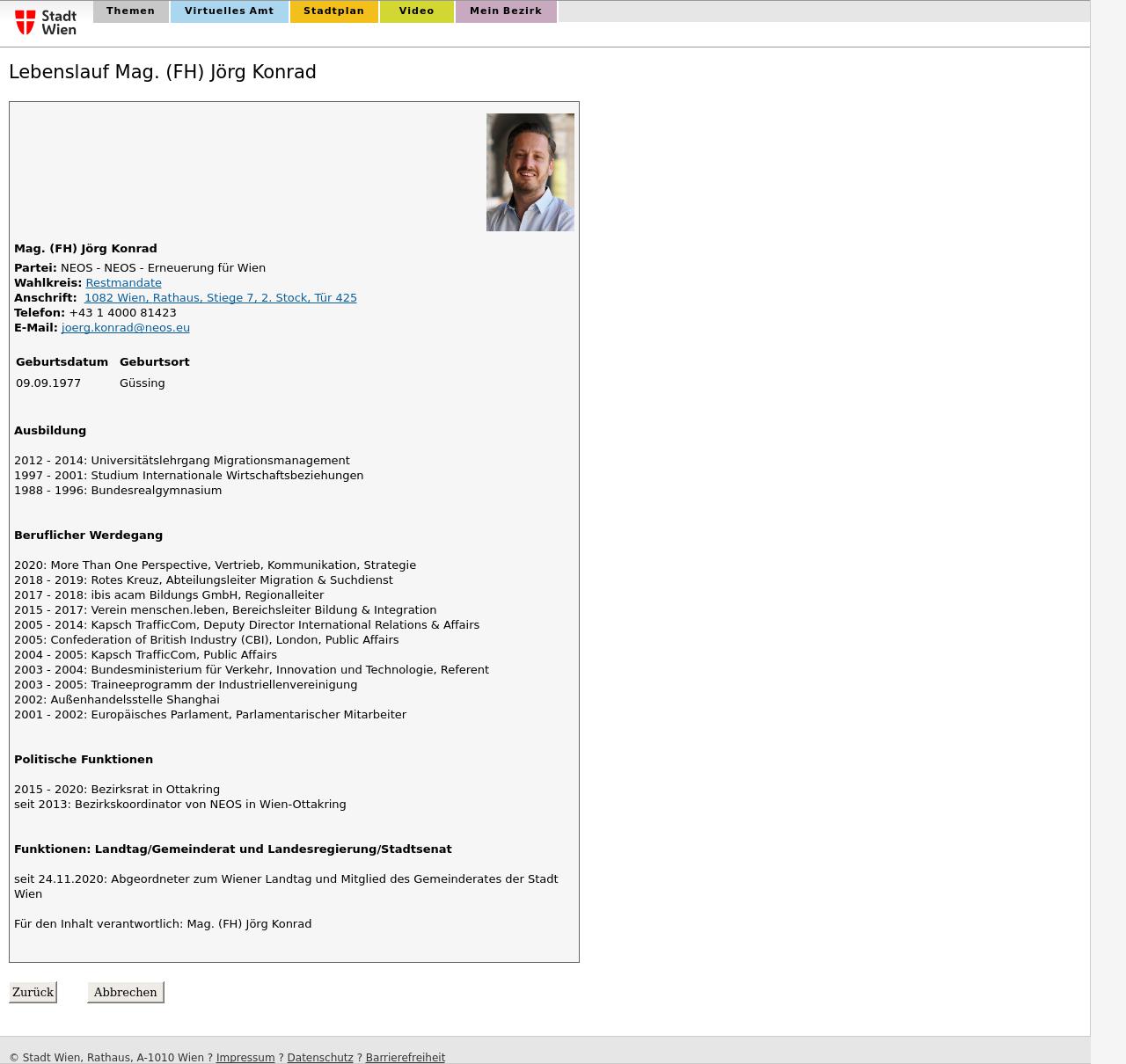Follow the Restmandate link

click(x=123, y=282)
